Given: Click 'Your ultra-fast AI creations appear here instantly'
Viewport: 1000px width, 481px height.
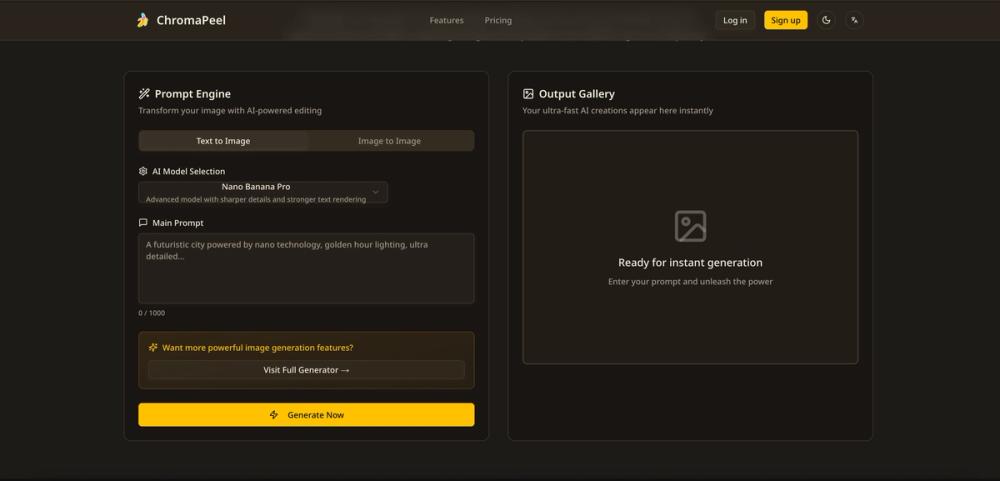Looking at the screenshot, I should point(617,110).
